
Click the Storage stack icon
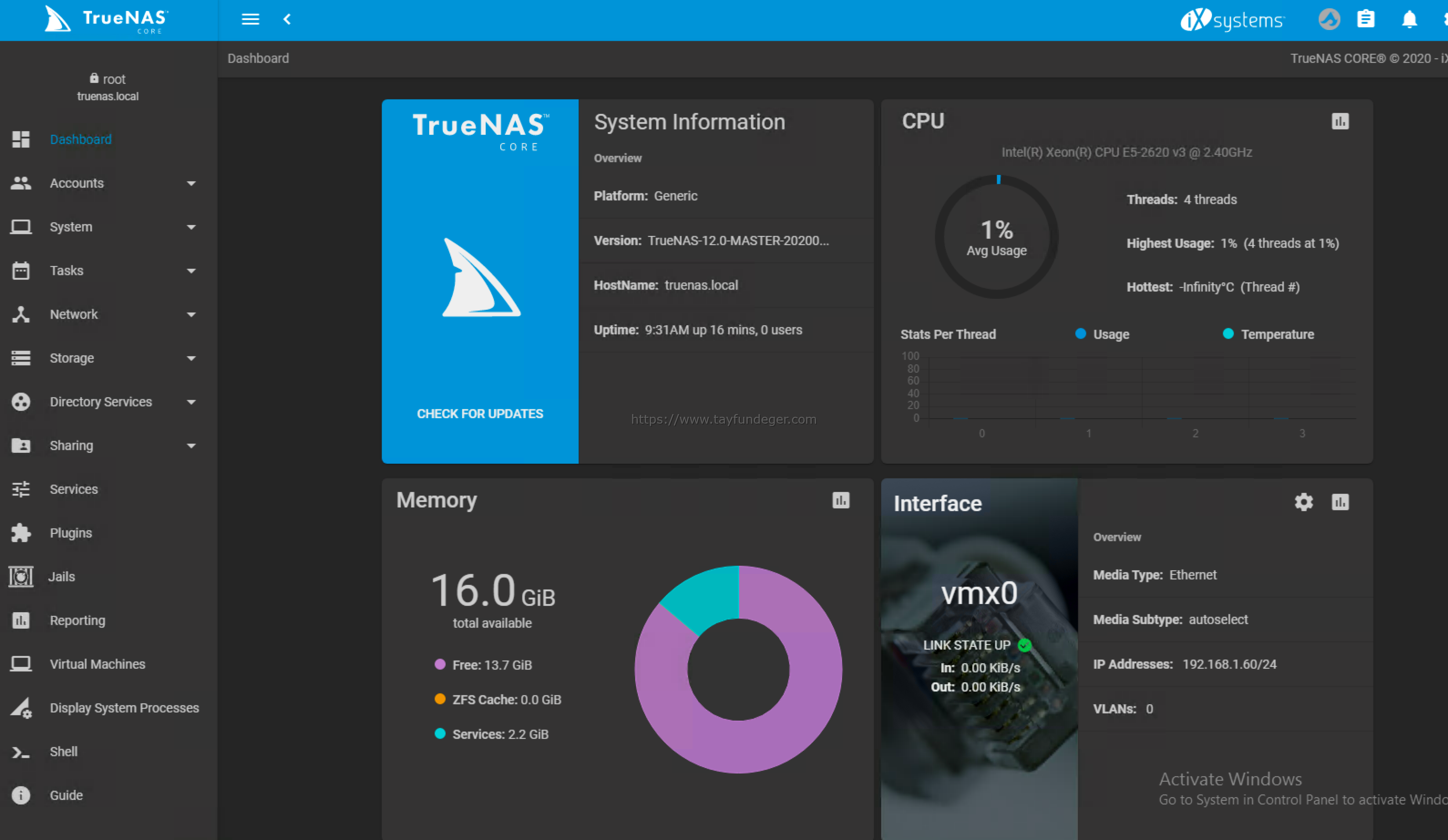[21, 358]
